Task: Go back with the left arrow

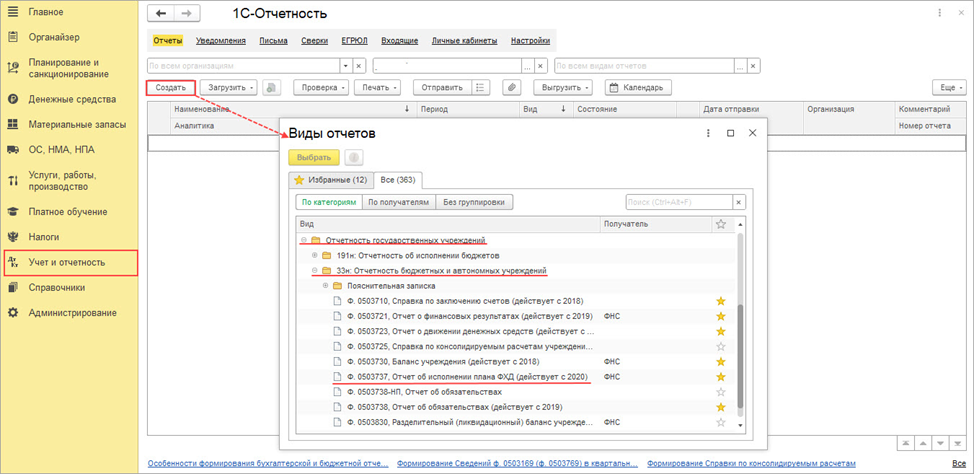Action: coord(160,14)
